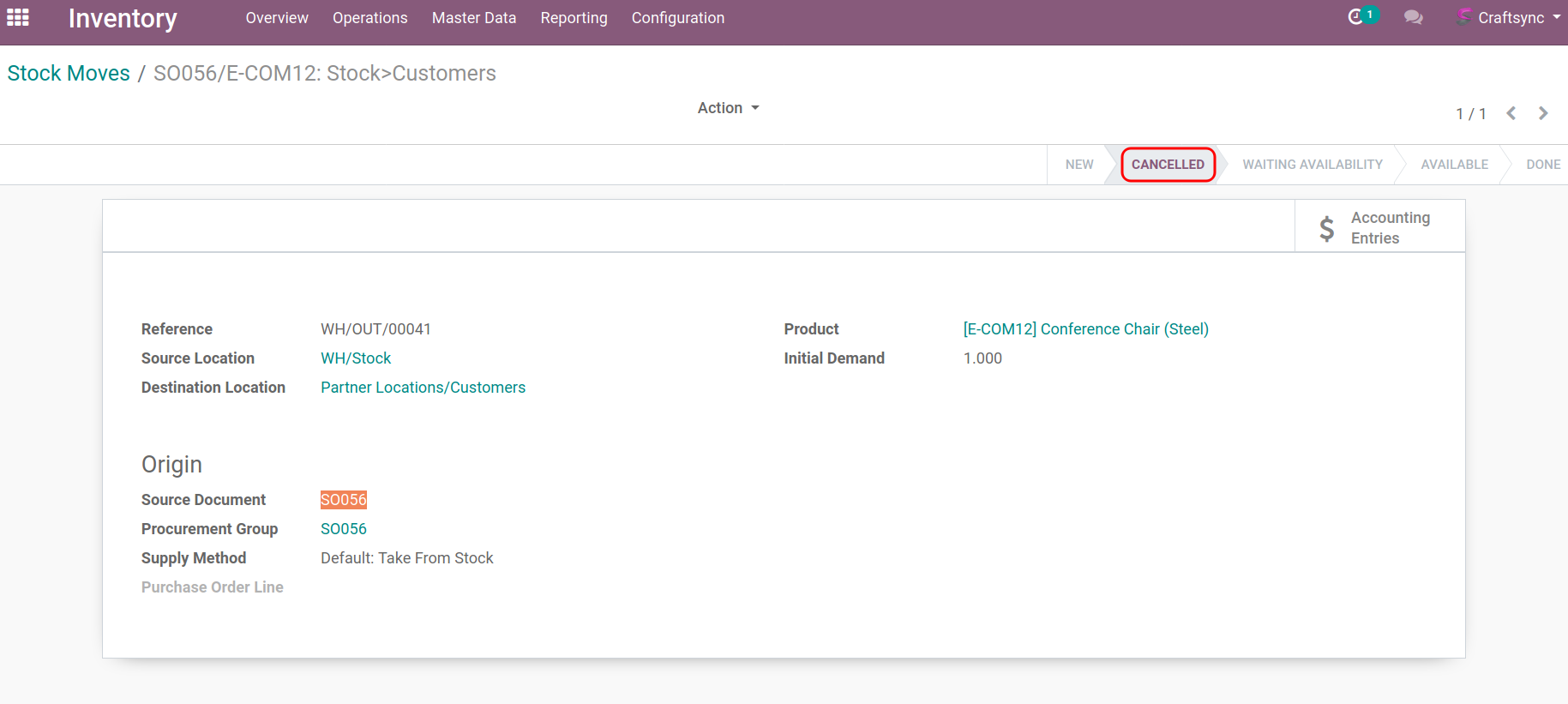Open the Craftsync user menu caret

[x=1556, y=17]
